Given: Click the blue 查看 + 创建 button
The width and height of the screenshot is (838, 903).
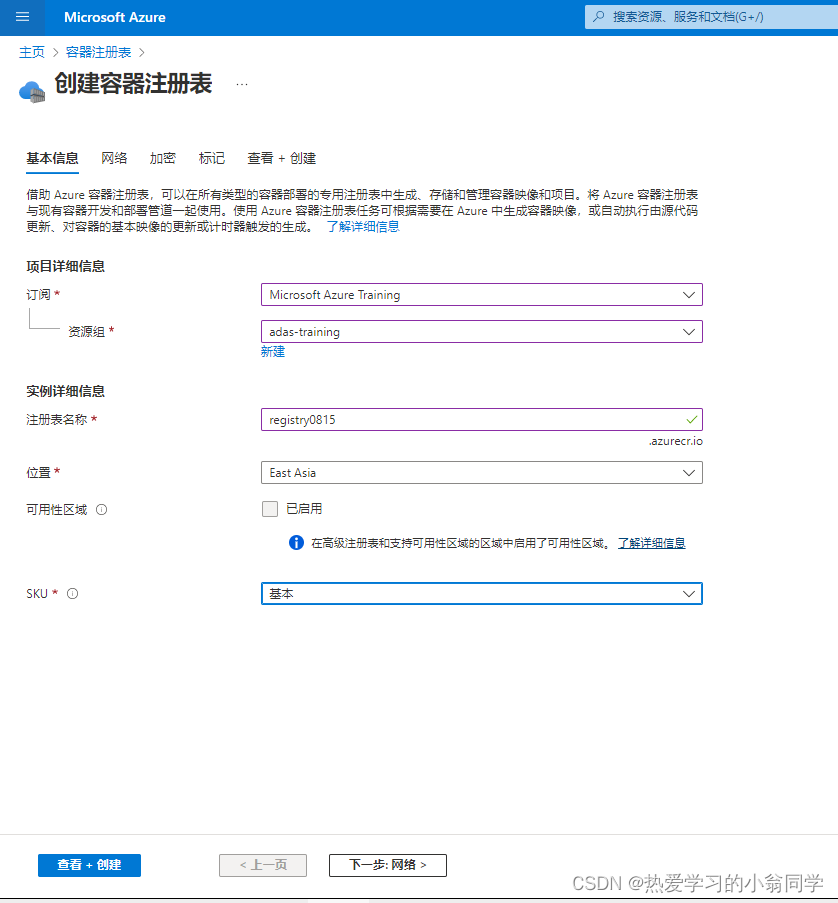Looking at the screenshot, I should coord(89,865).
